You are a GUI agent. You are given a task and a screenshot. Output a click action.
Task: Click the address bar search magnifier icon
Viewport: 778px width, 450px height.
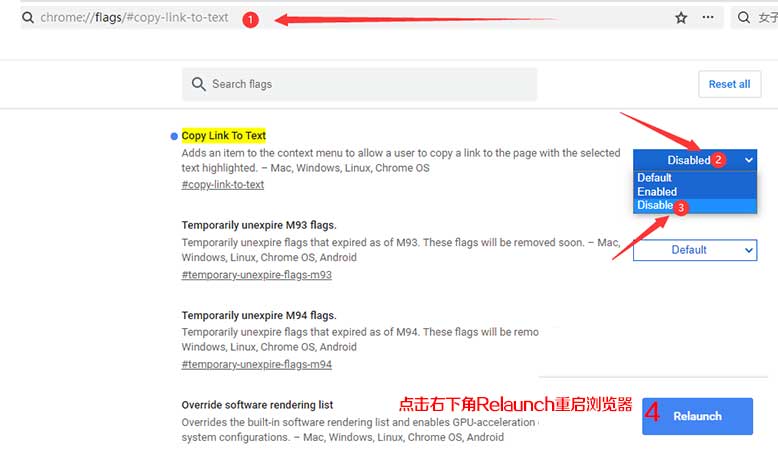pyautogui.click(x=28, y=18)
